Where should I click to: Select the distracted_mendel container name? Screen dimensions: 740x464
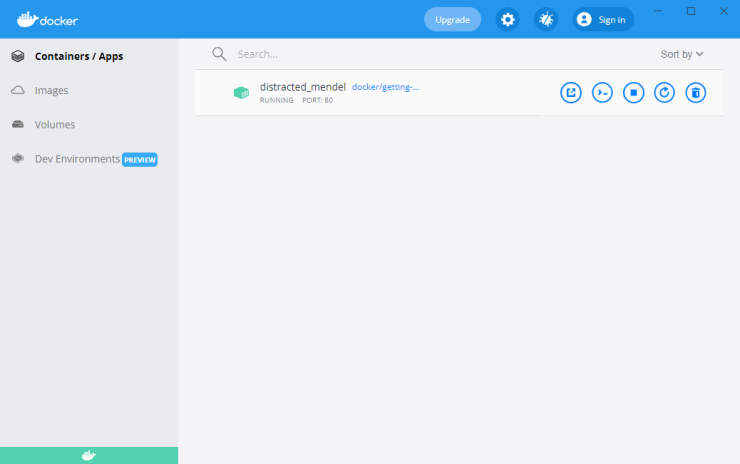tap(303, 87)
